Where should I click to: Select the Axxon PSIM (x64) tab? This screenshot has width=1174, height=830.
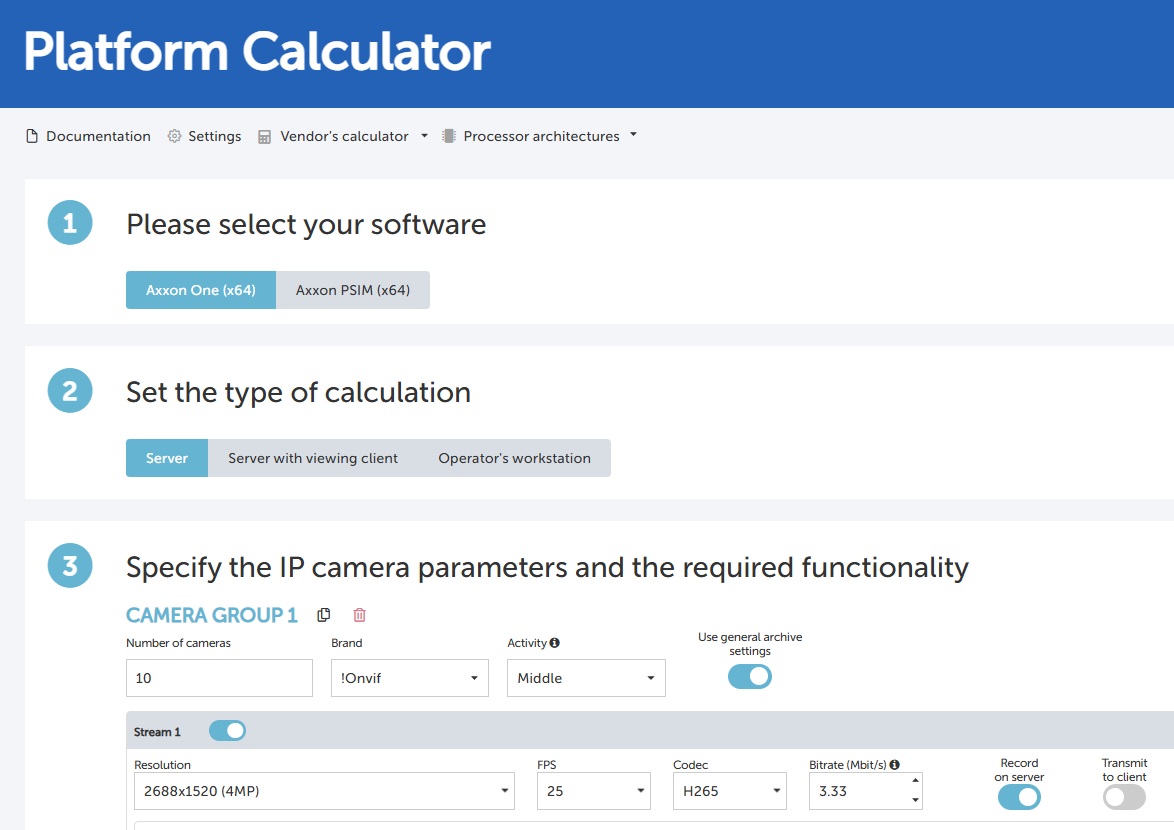[x=353, y=290]
